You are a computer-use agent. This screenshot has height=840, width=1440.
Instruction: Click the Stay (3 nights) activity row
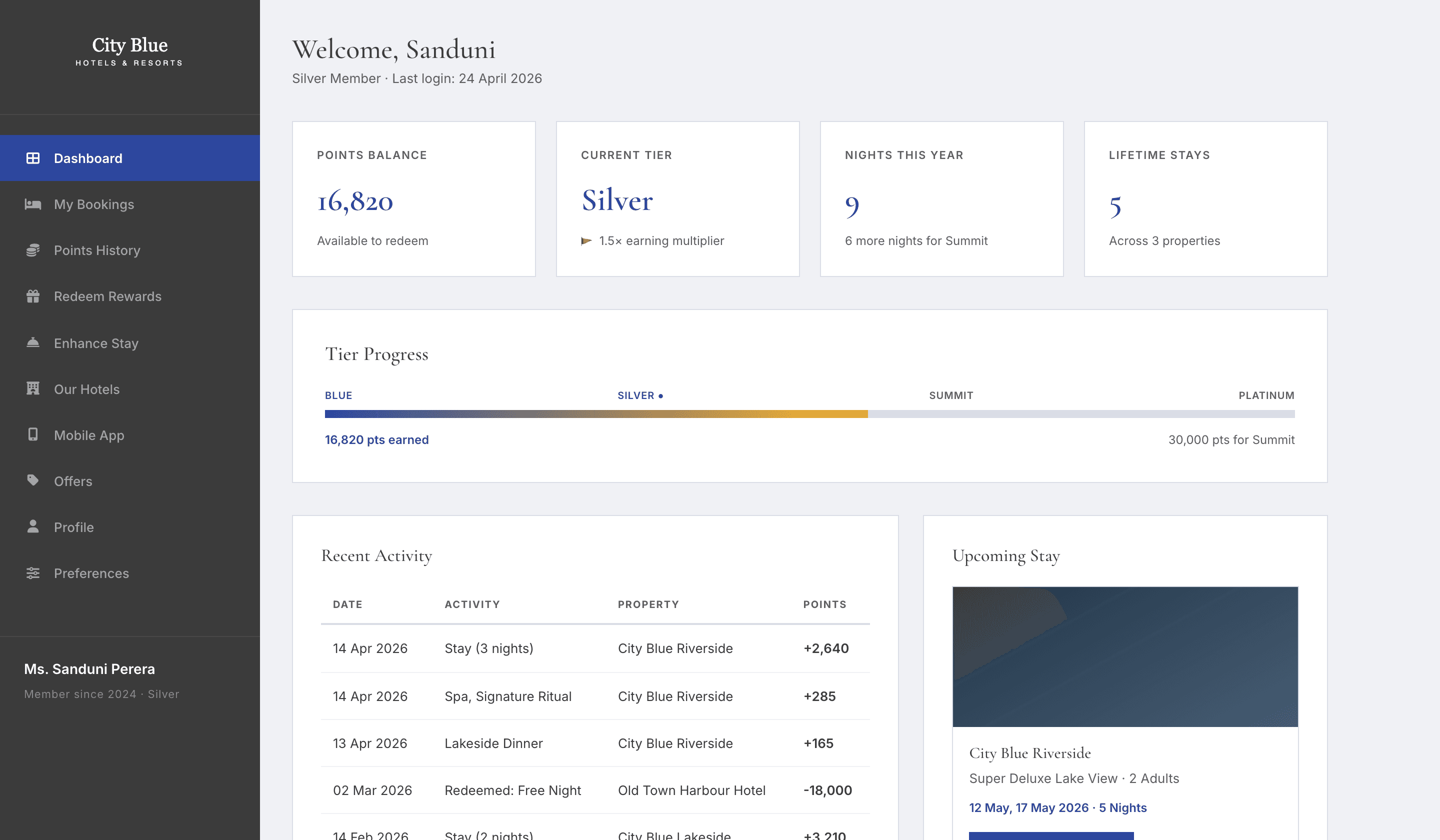click(595, 648)
